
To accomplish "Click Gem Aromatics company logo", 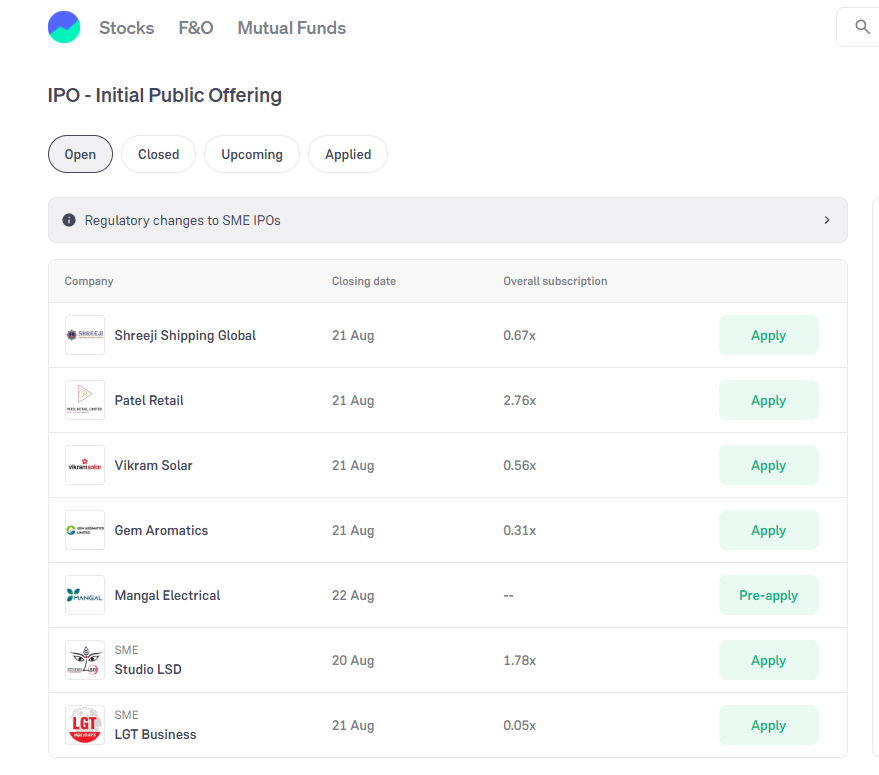I will pyautogui.click(x=85, y=530).
